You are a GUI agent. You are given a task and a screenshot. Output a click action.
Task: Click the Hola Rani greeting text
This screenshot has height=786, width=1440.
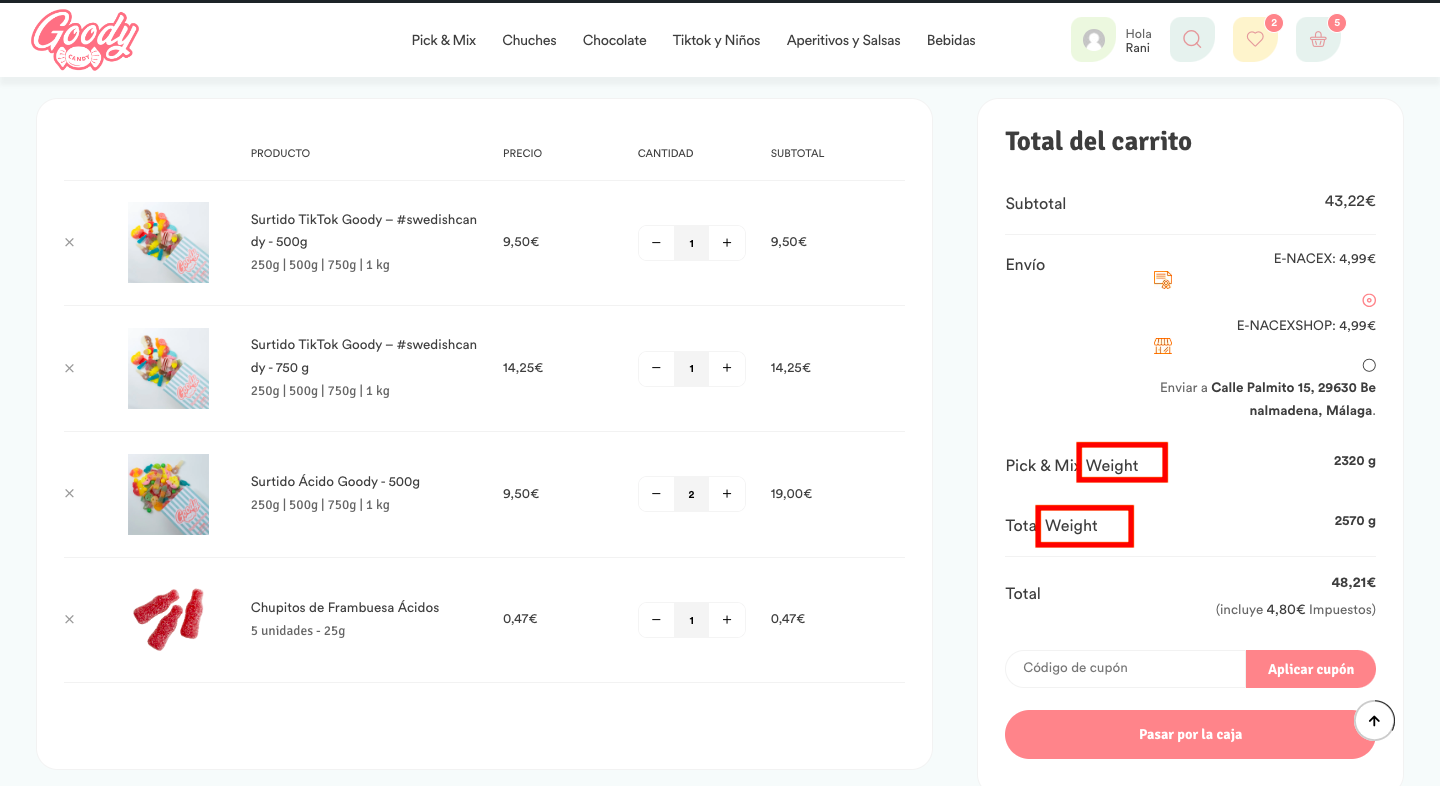click(x=1138, y=40)
